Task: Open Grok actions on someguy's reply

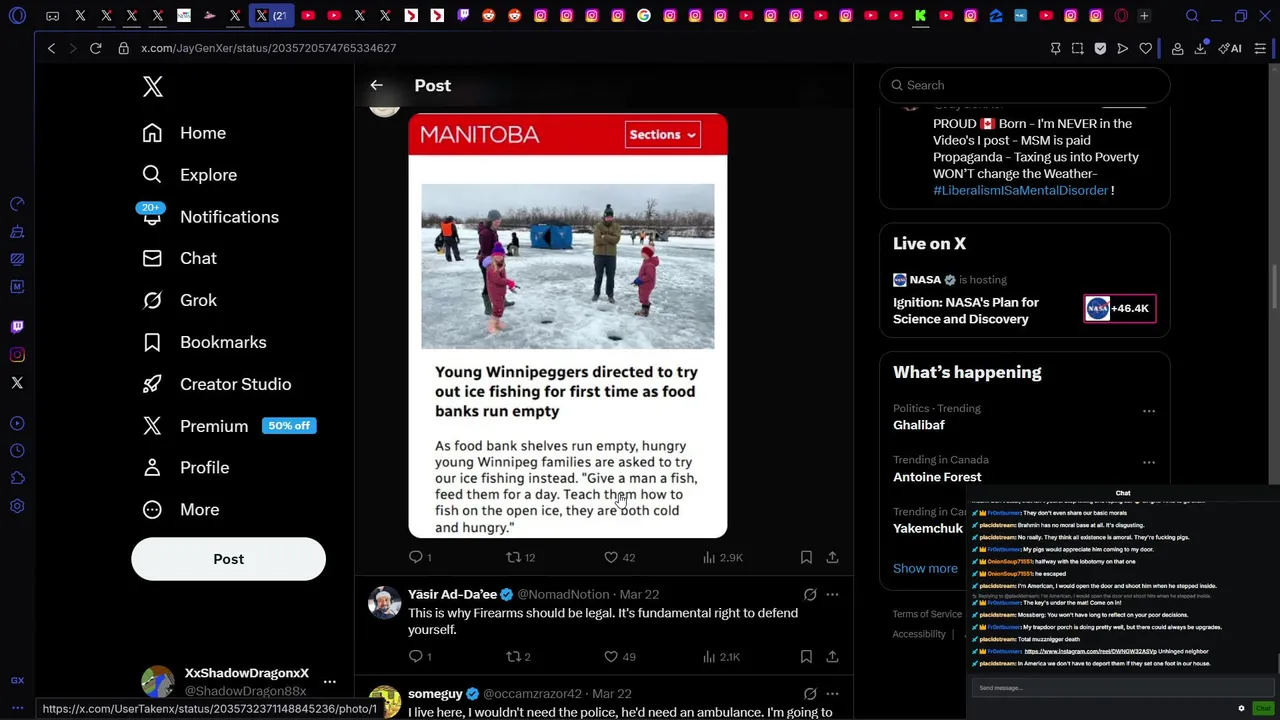Action: point(810,693)
